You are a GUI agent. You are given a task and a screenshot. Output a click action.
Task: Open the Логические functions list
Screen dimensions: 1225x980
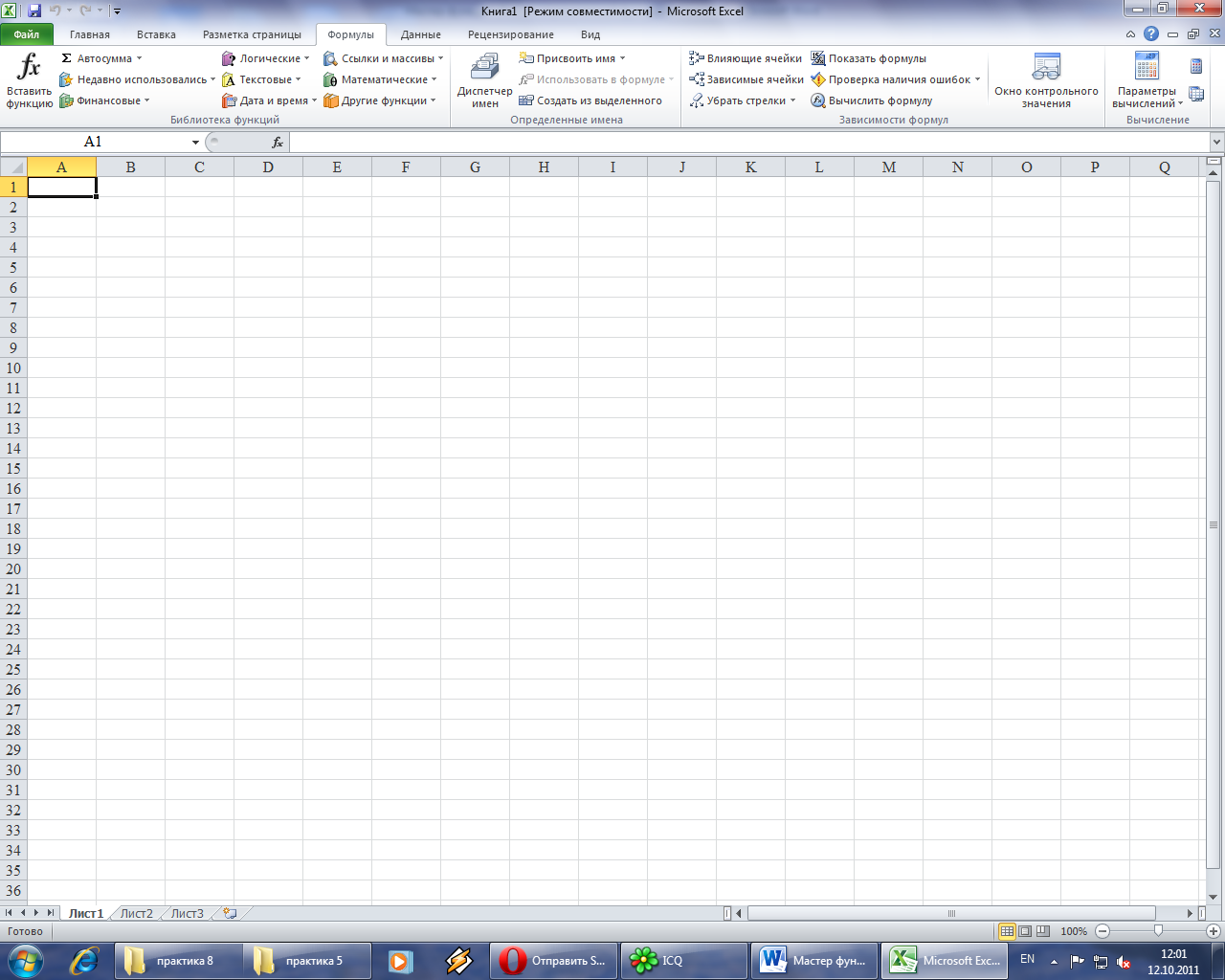coord(266,58)
